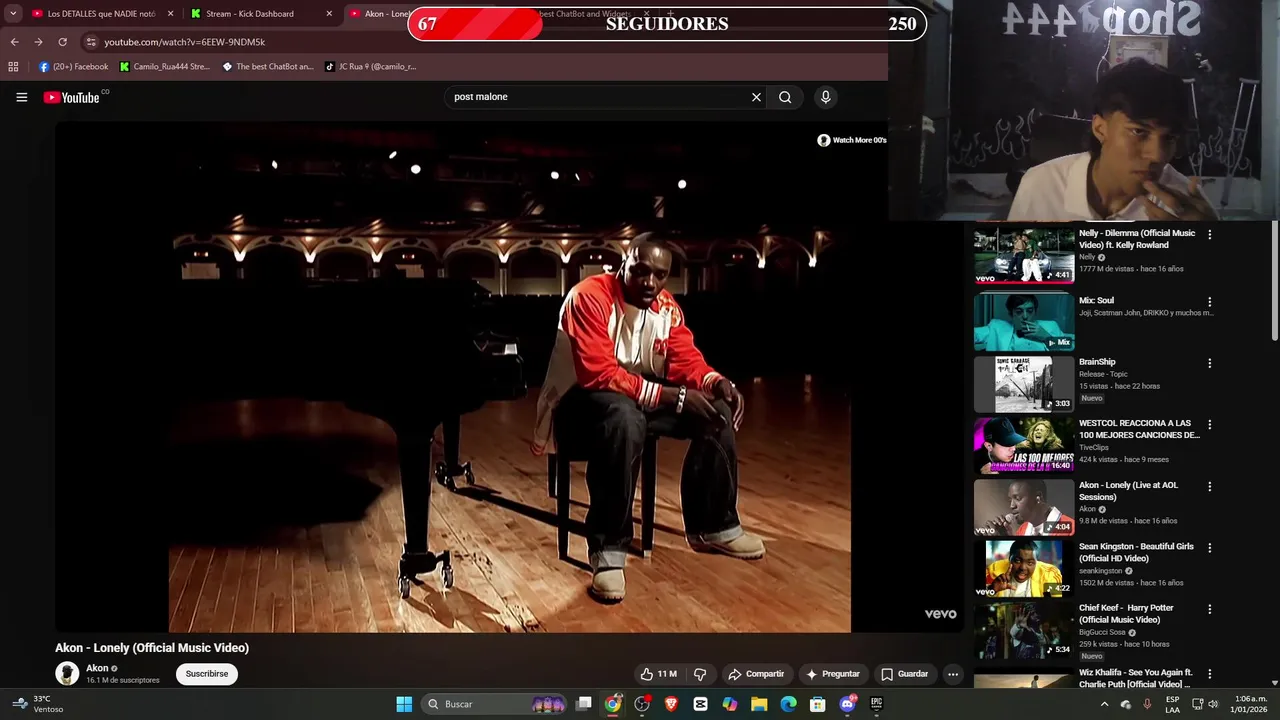
Task: Open Discord from taskbar
Action: 848,704
